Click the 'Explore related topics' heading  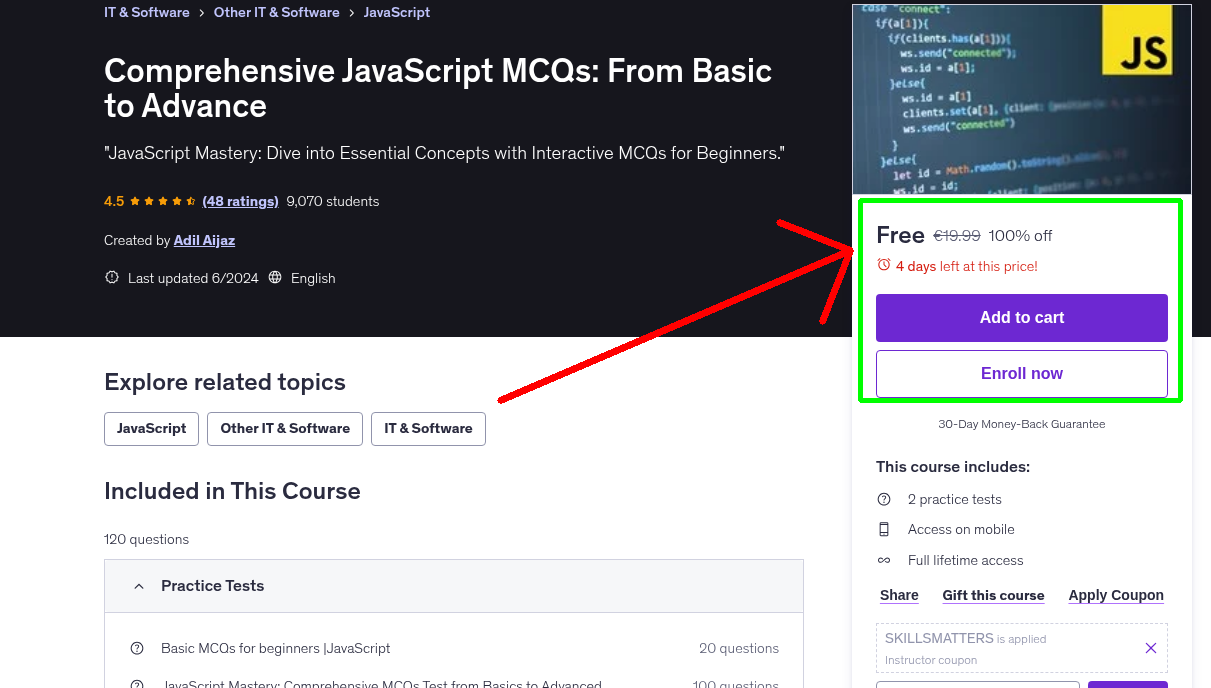(x=225, y=382)
